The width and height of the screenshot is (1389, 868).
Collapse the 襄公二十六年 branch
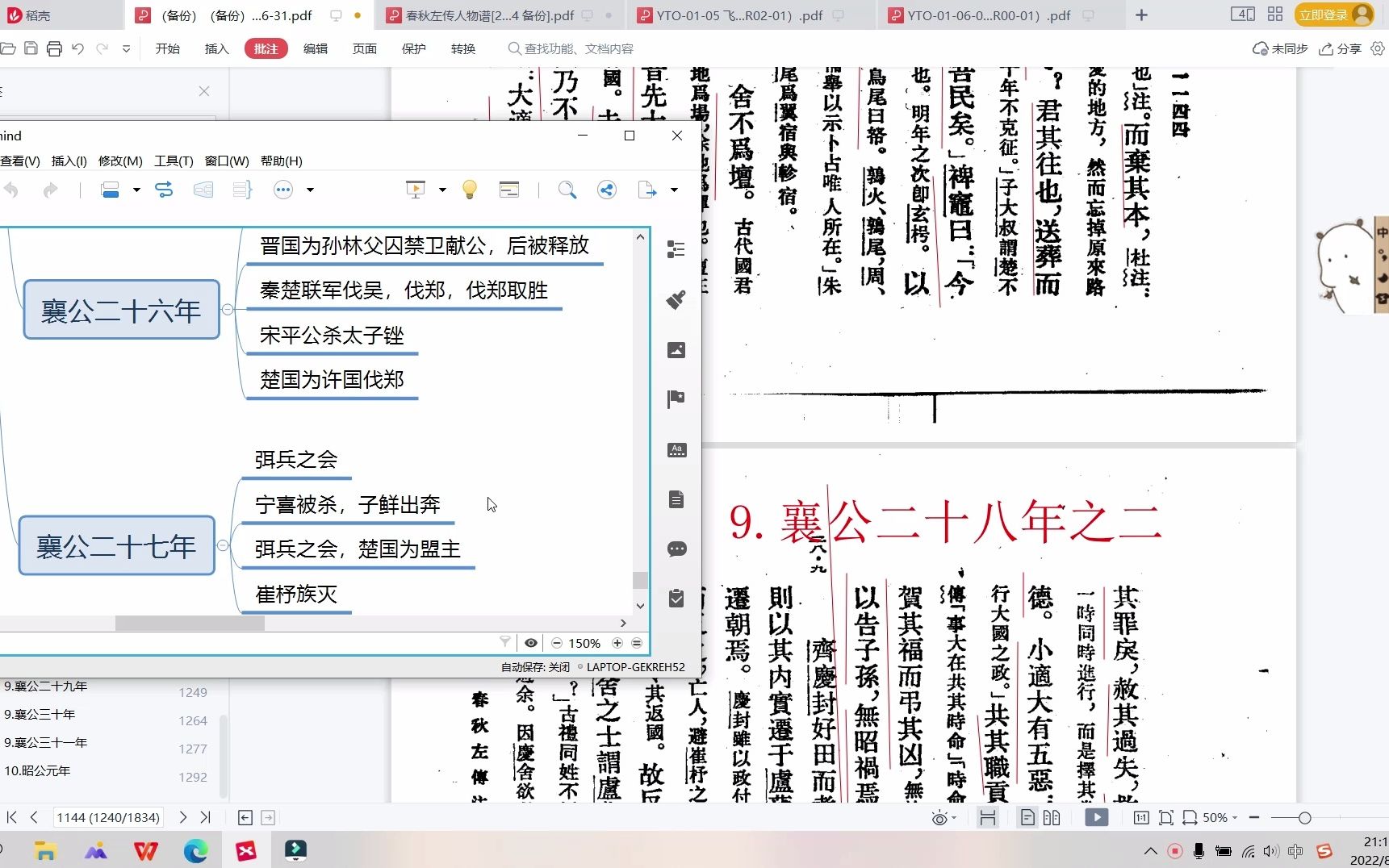(228, 310)
